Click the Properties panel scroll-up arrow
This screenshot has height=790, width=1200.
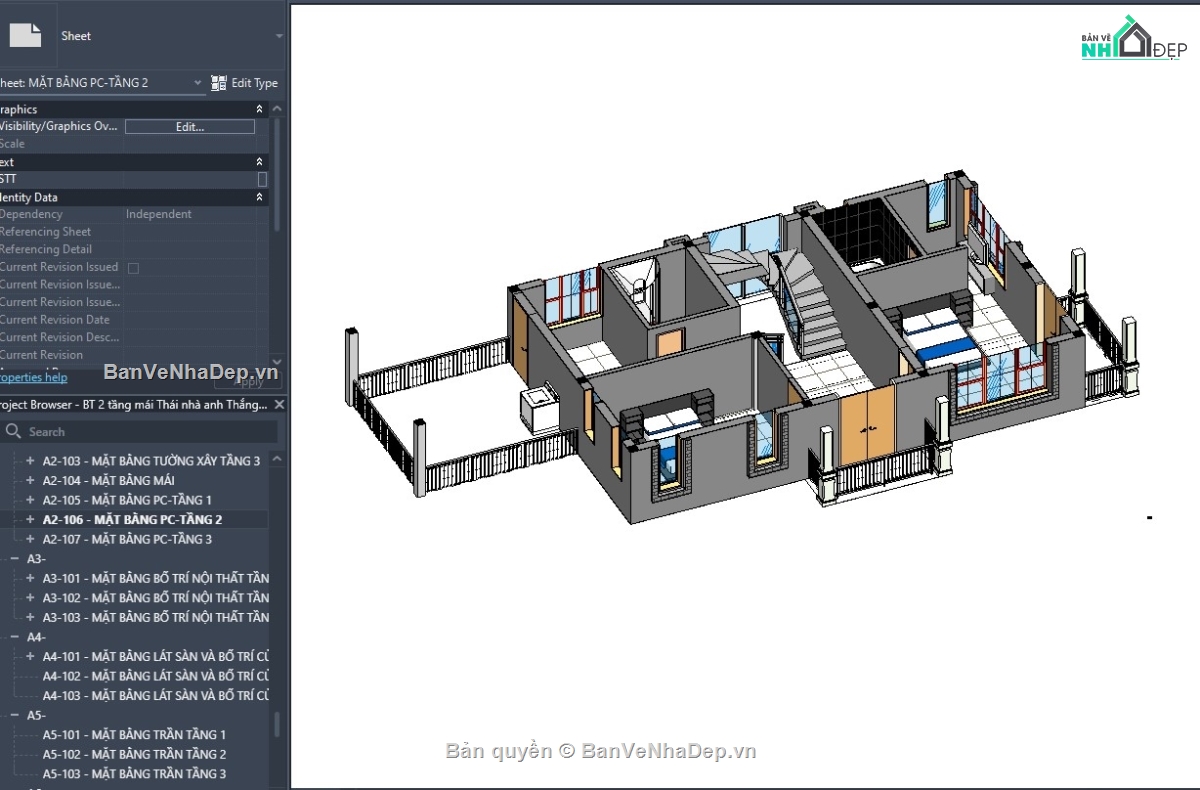278,109
